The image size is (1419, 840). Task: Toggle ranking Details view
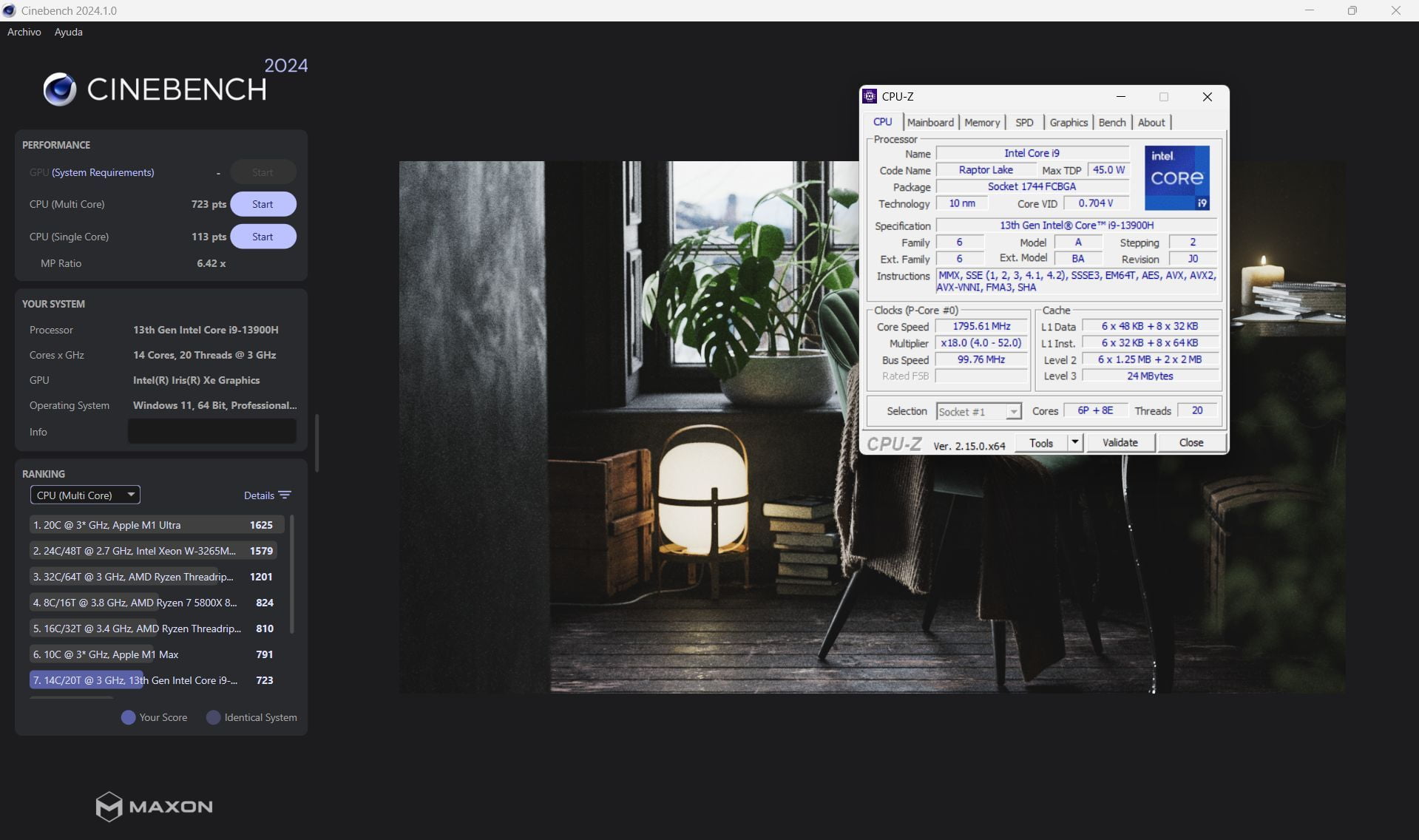tap(259, 495)
